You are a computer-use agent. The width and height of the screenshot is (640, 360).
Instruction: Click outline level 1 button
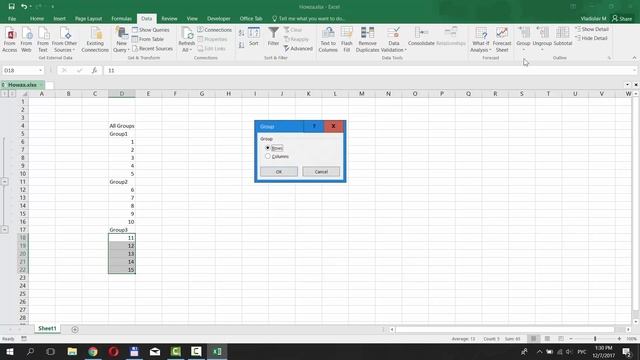point(4,93)
